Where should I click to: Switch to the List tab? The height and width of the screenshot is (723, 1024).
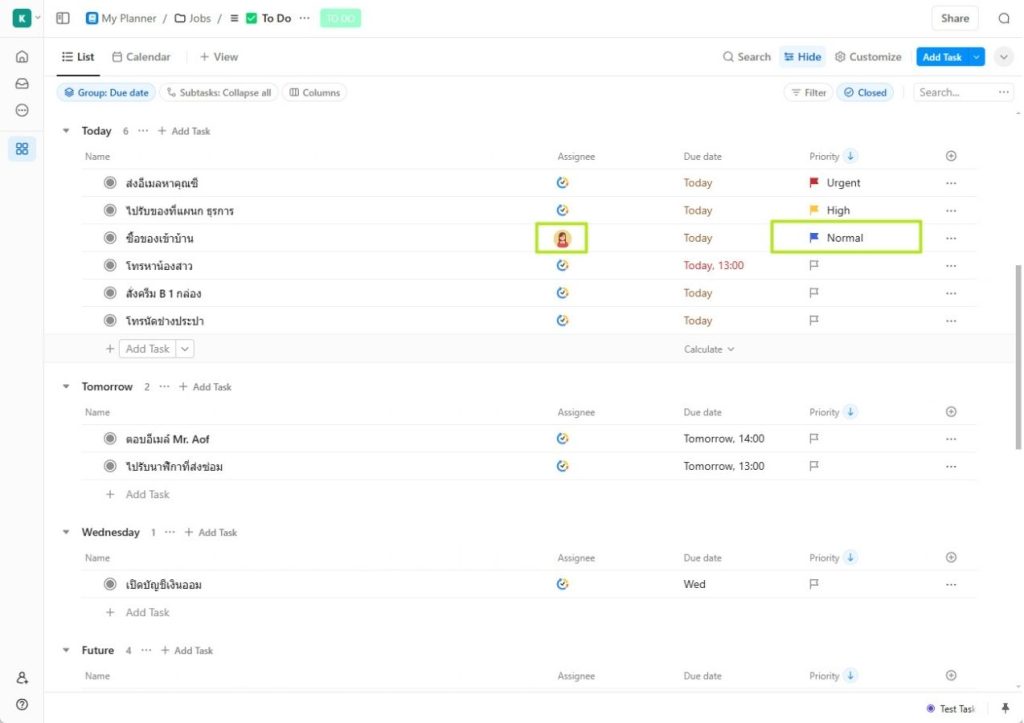78,57
